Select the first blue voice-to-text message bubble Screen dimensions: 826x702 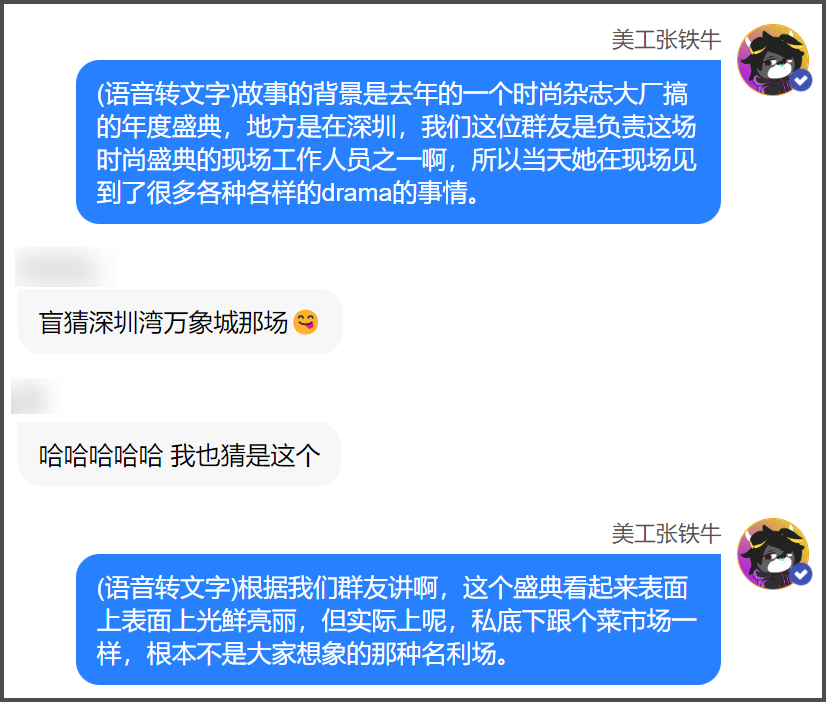click(398, 142)
